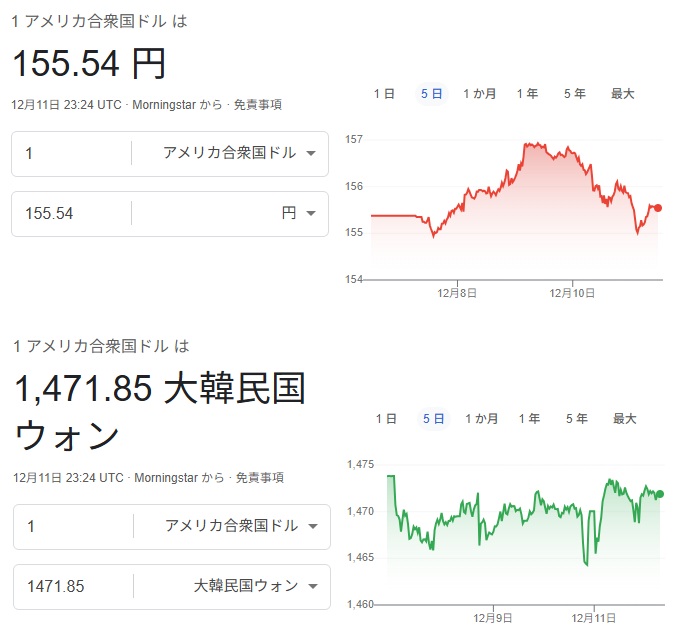Image resolution: width=675 pixels, height=636 pixels.
Task: Click the 1471.85 won amount field
Action: (72, 586)
